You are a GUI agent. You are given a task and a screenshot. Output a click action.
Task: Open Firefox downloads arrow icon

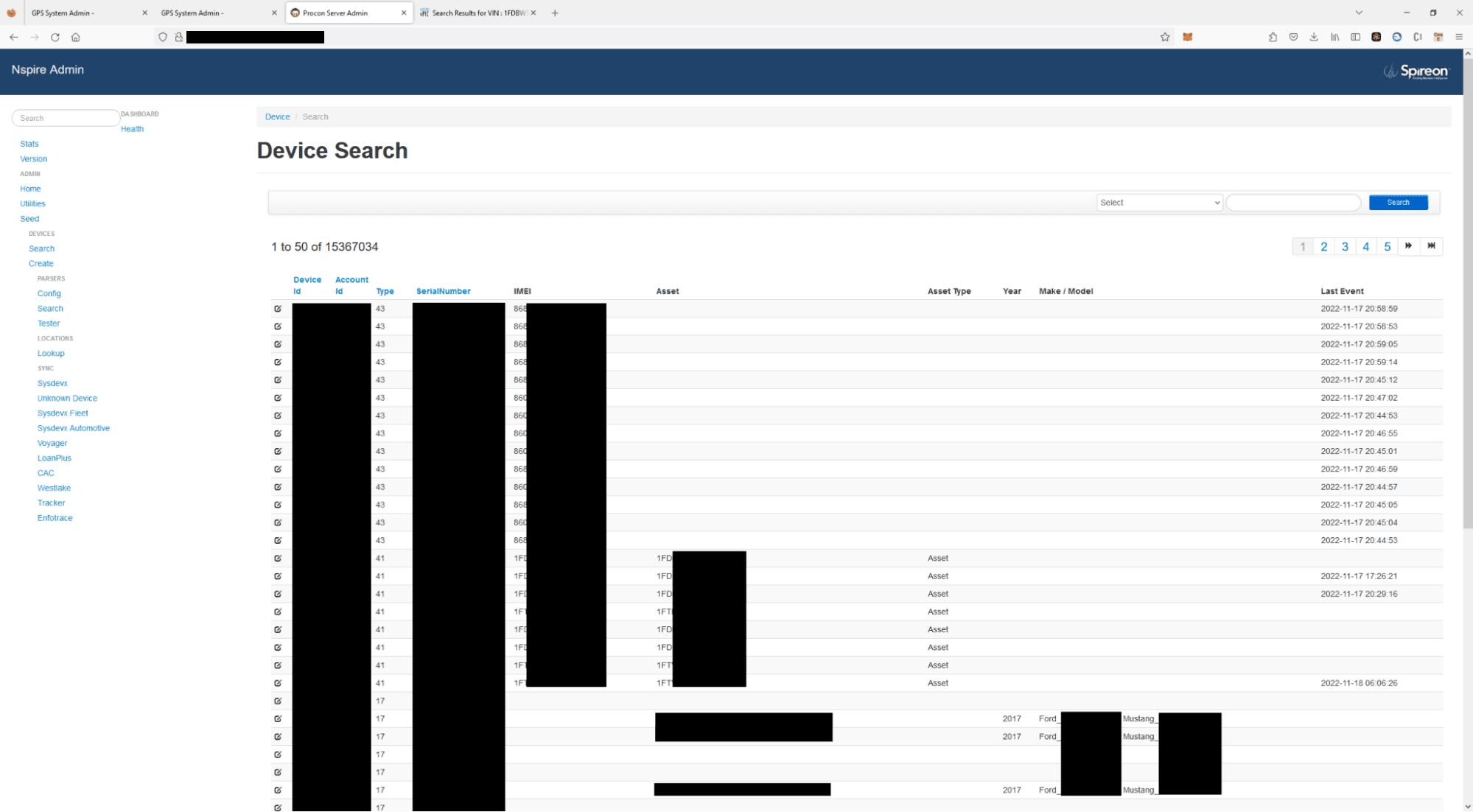(1314, 37)
